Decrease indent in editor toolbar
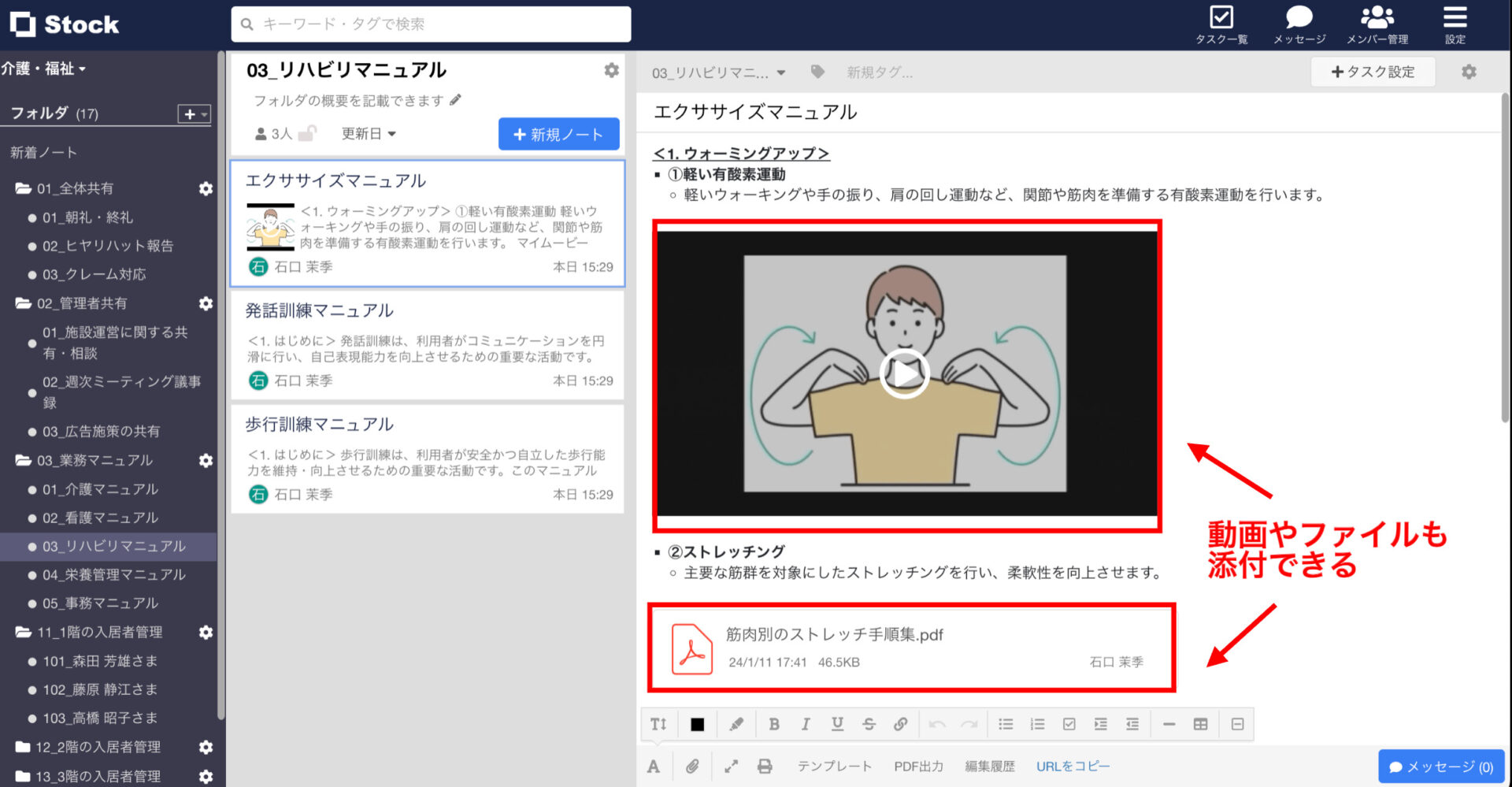This screenshot has height=787, width=1512. pyautogui.click(x=1132, y=724)
